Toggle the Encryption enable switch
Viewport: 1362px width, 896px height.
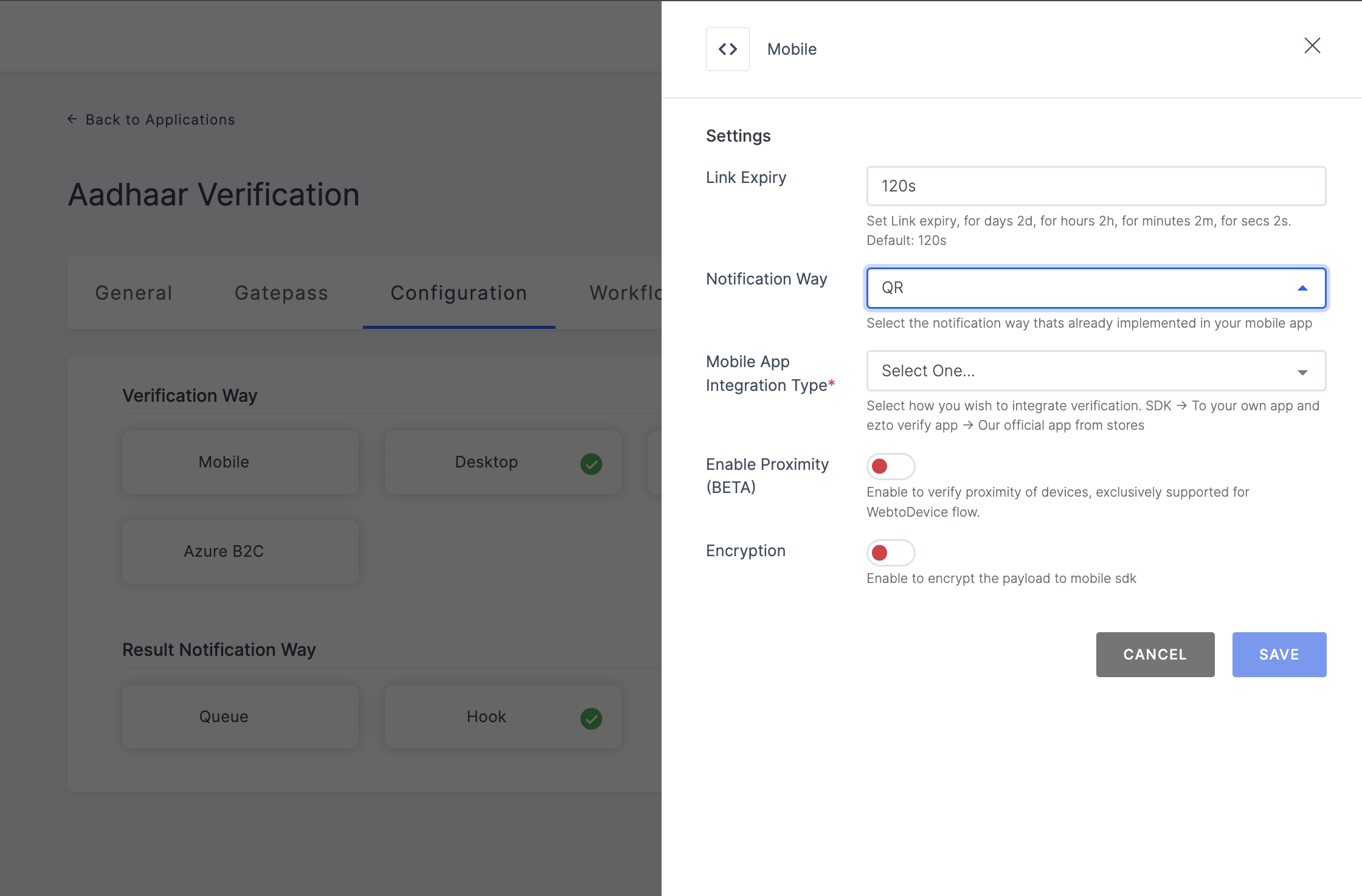(891, 551)
